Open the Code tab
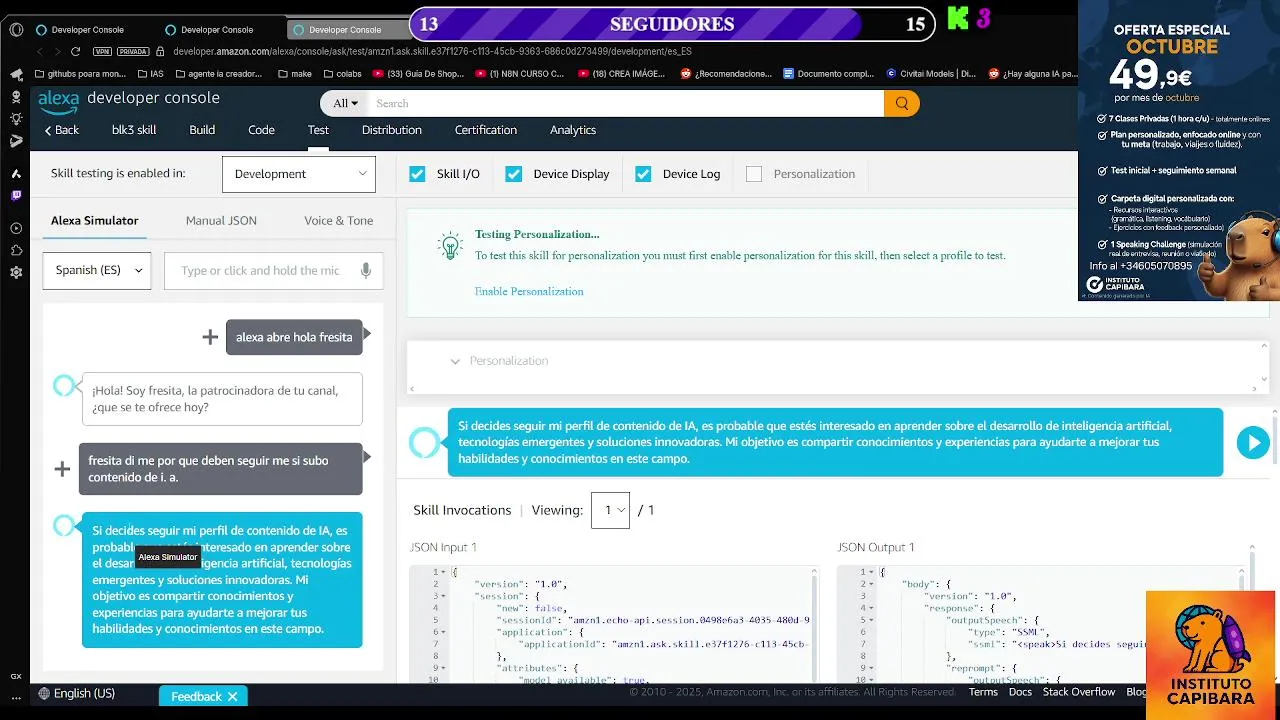1280x720 pixels. pos(261,130)
